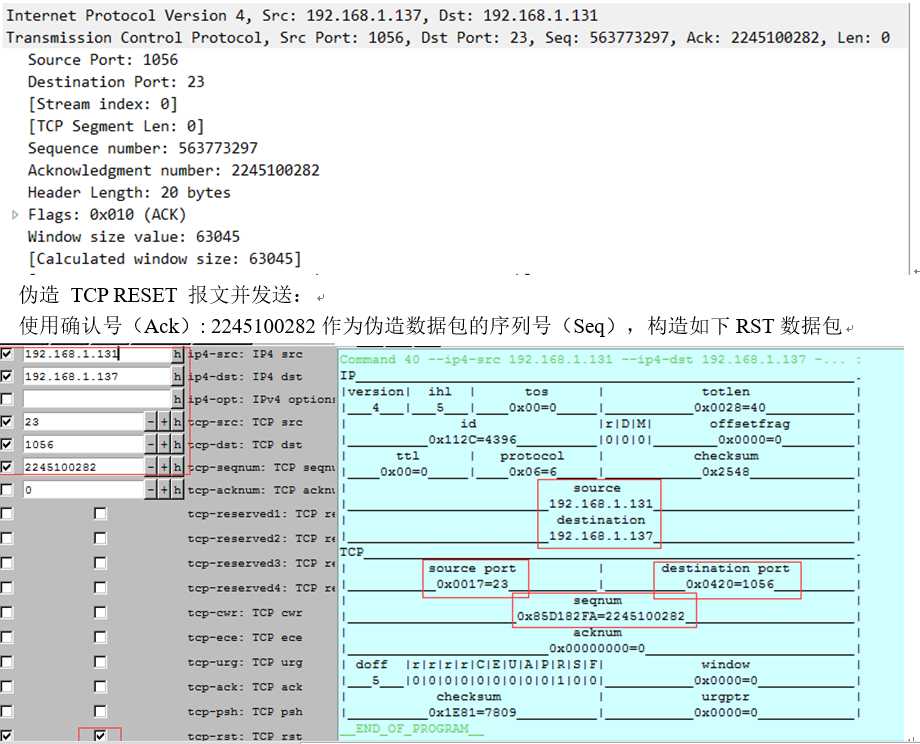This screenshot has width=920, height=744.
Task: Click the 'h' help button for ip4-src
Action: [x=178, y=354]
